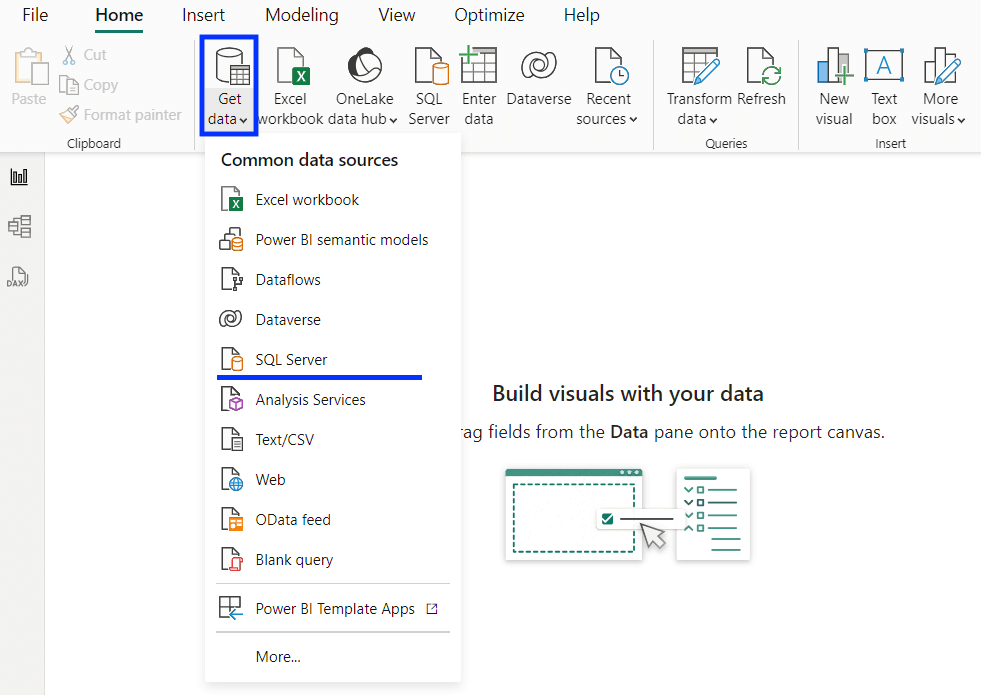This screenshot has width=981, height=695.
Task: Expand the Get data dropdown arrow
Action: (243, 120)
